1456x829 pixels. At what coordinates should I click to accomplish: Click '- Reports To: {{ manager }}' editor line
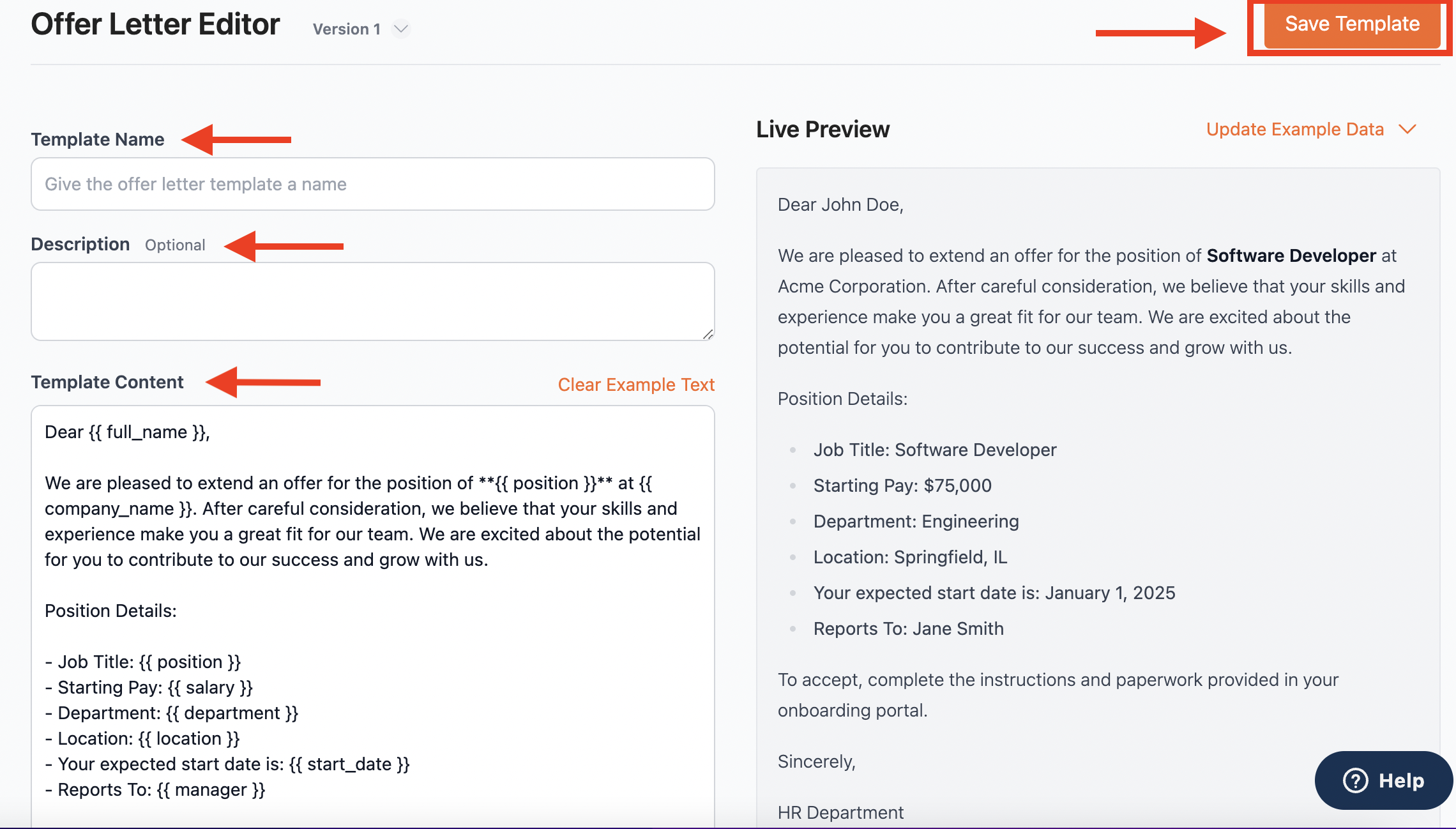155,789
